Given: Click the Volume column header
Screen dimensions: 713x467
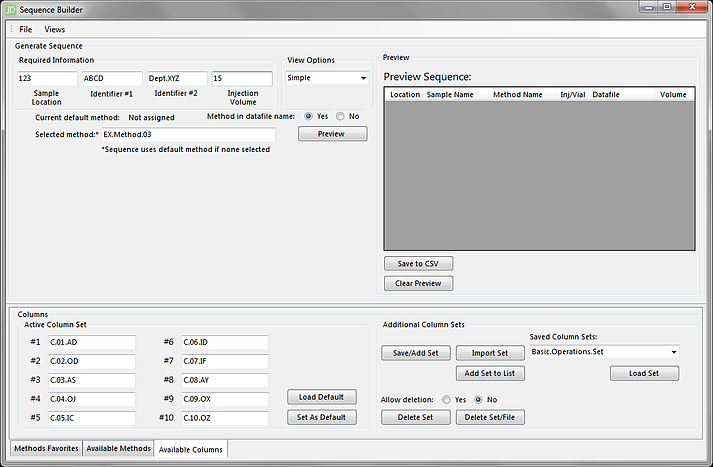Looking at the screenshot, I should click(x=675, y=95).
